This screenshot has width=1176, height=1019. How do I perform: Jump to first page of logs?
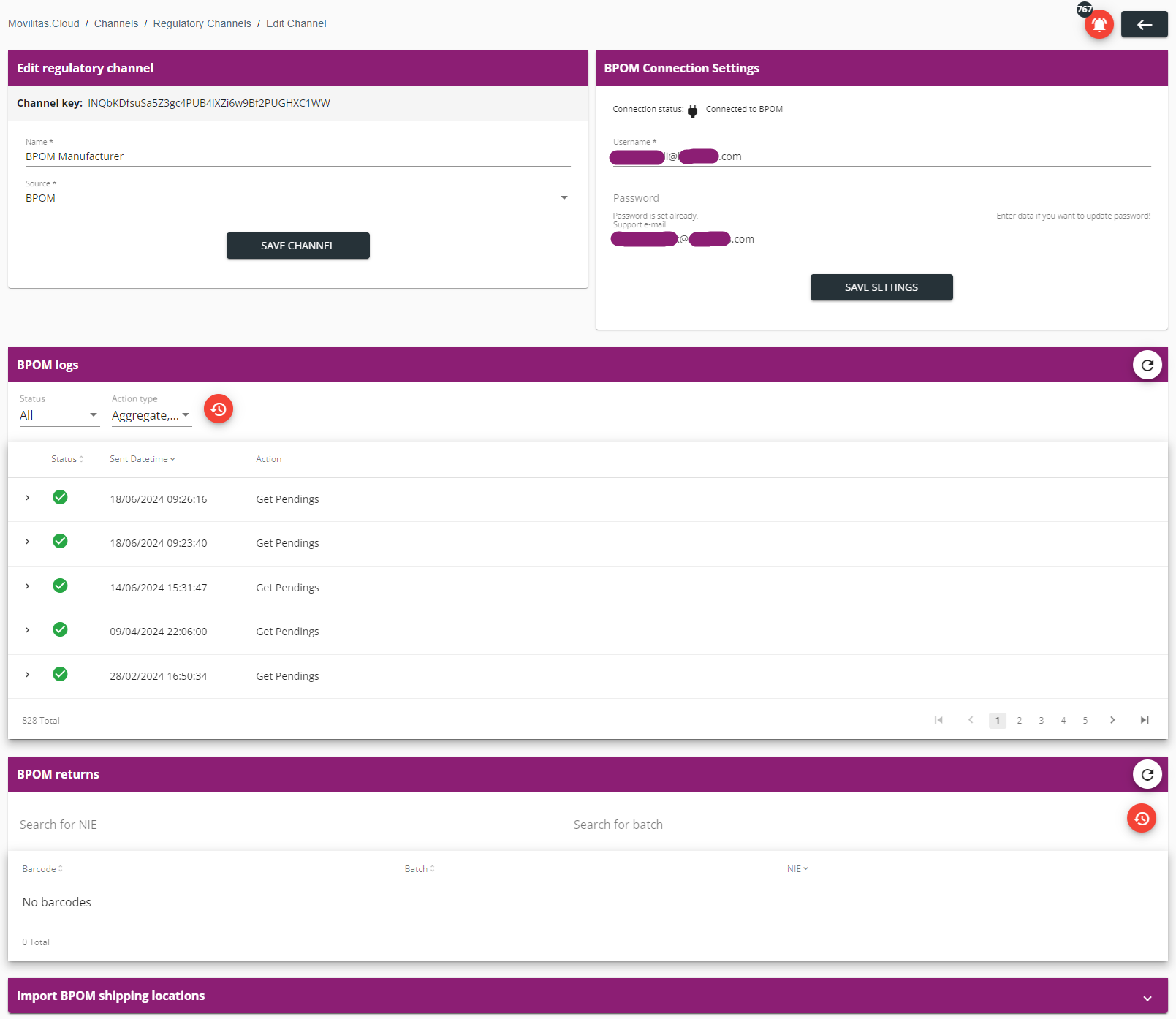coord(938,721)
